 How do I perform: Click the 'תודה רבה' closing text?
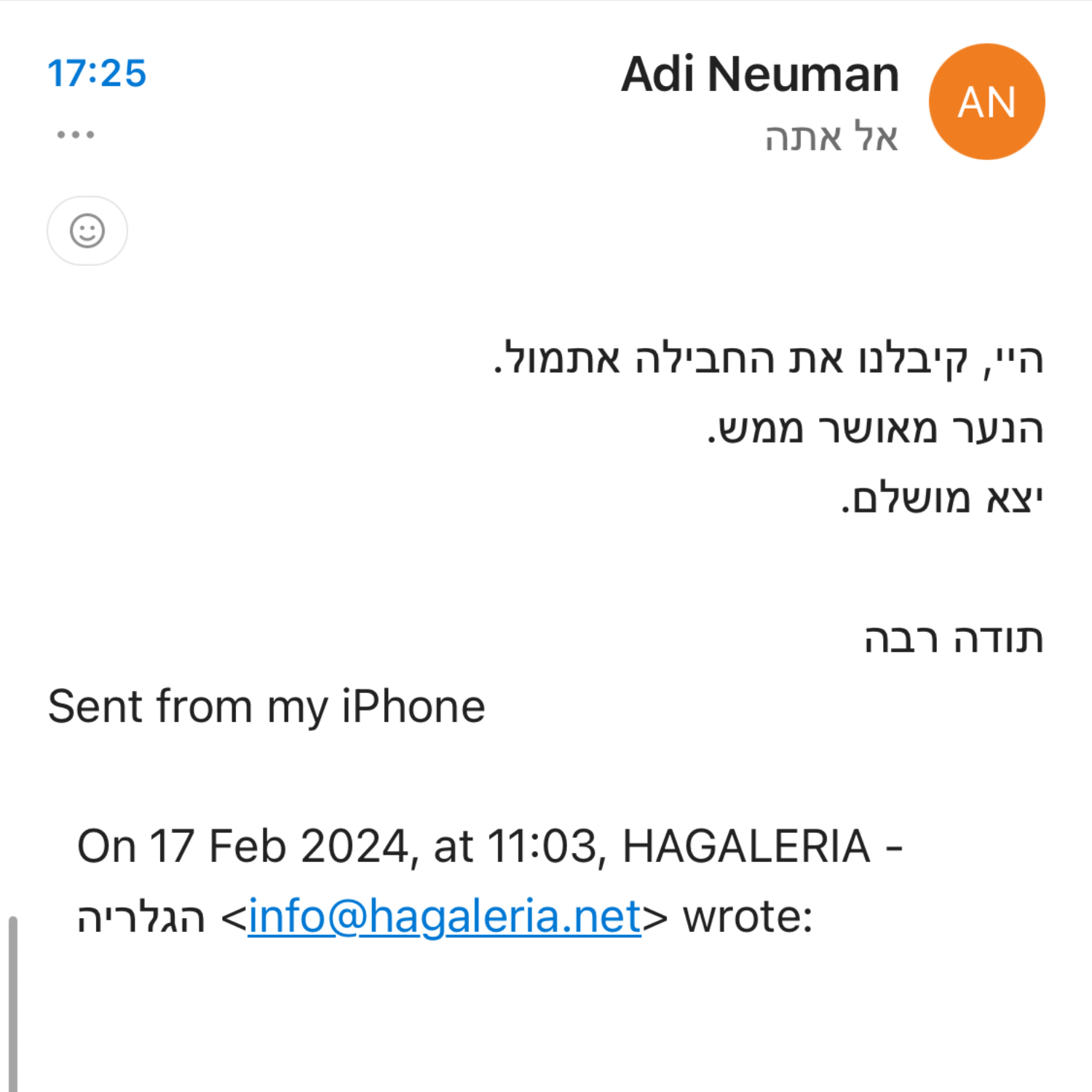pyautogui.click(x=954, y=638)
